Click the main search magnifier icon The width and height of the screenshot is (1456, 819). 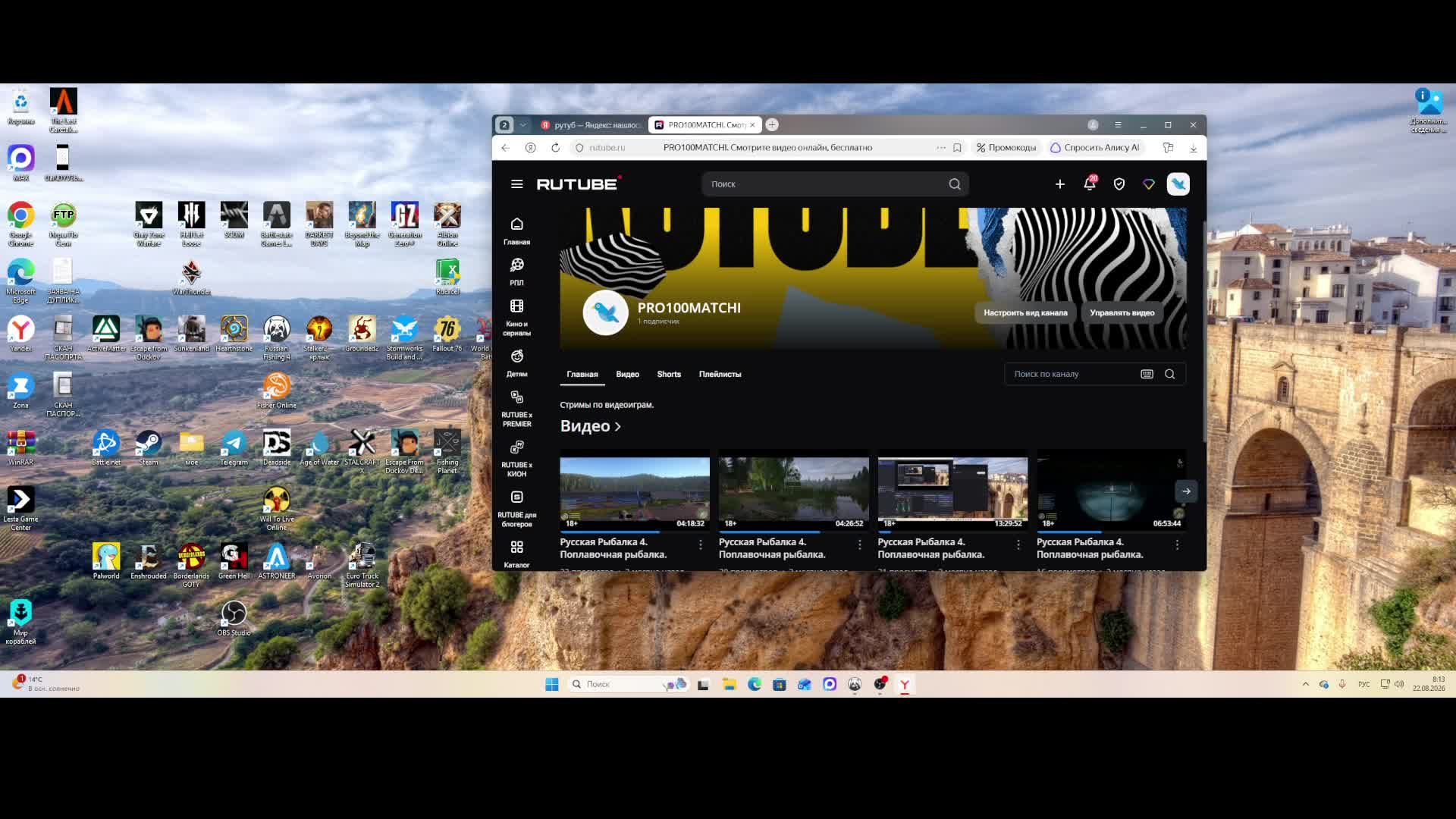955,184
